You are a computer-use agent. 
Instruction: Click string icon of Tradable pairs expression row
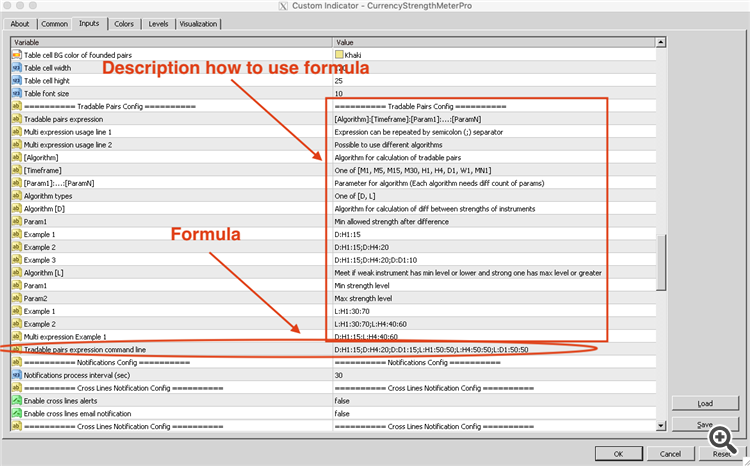(16, 119)
